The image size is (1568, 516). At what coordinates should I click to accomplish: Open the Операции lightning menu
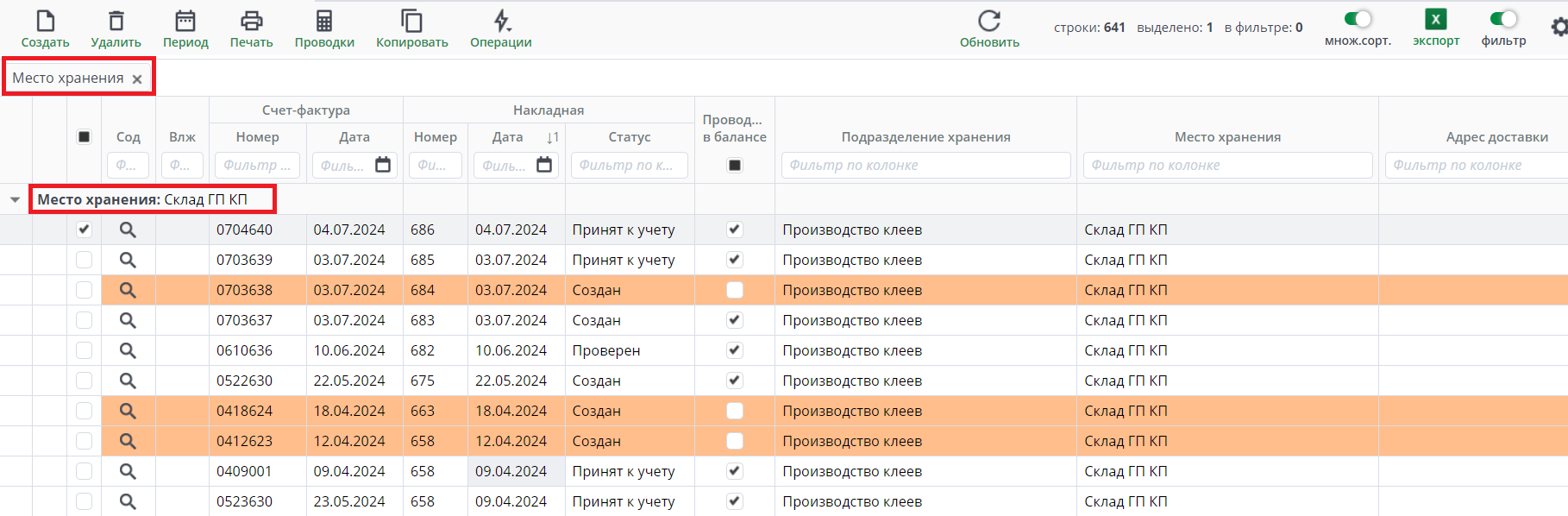click(x=501, y=21)
